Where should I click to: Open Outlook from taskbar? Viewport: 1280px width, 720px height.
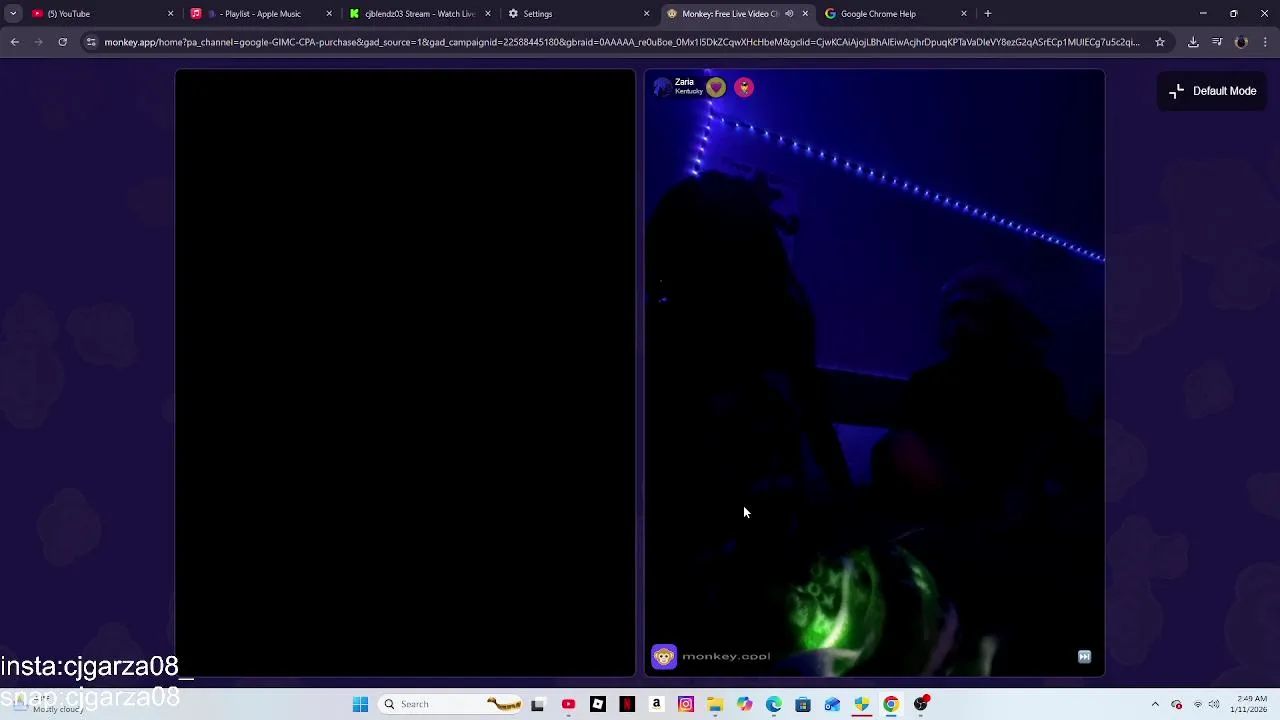pyautogui.click(x=832, y=704)
